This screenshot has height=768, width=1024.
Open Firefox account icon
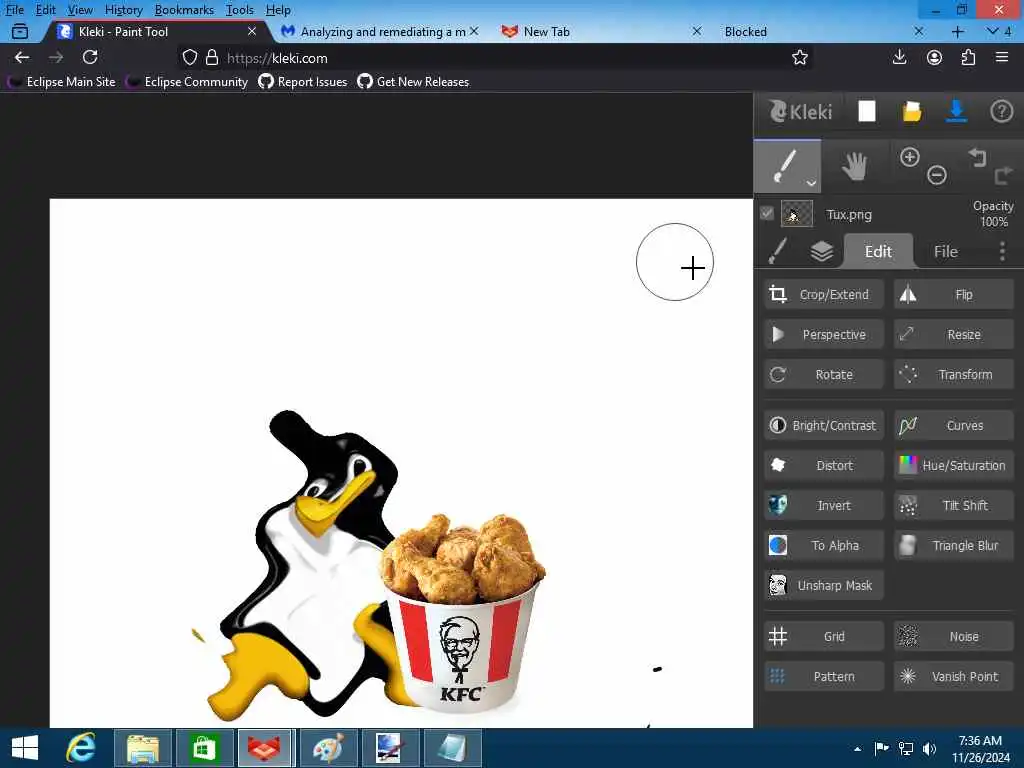coord(934,57)
